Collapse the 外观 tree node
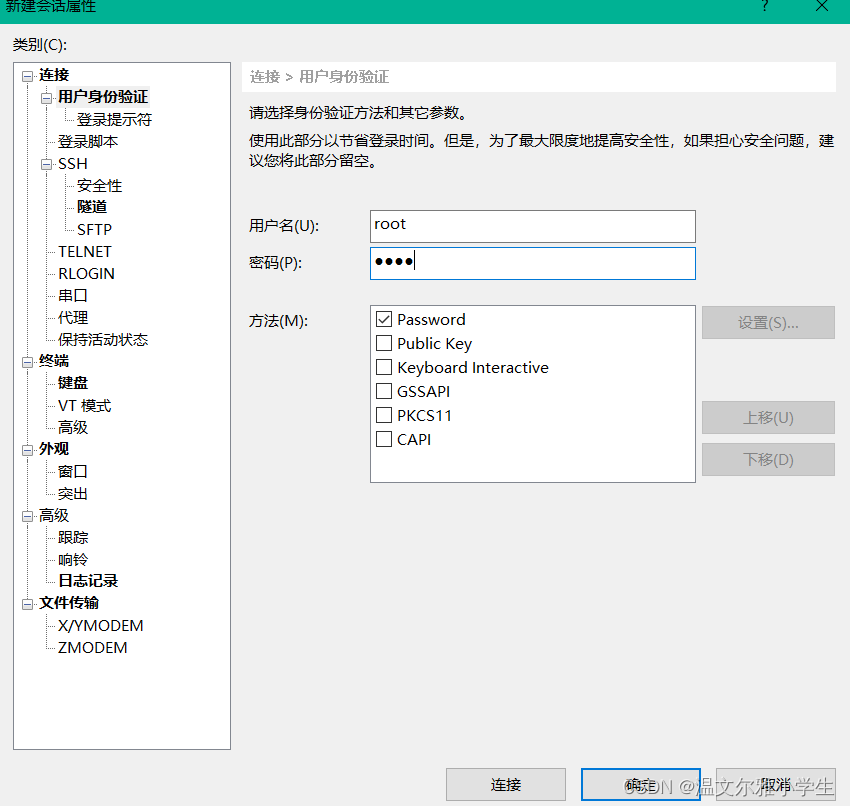 tap(27, 450)
